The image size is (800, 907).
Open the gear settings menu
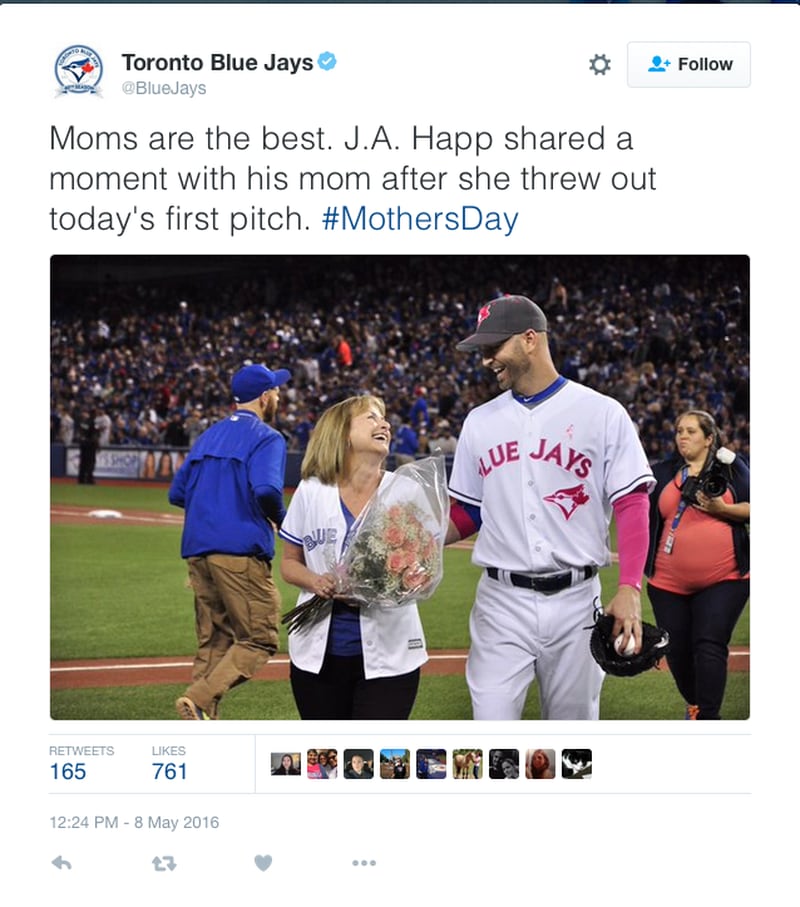coord(600,64)
